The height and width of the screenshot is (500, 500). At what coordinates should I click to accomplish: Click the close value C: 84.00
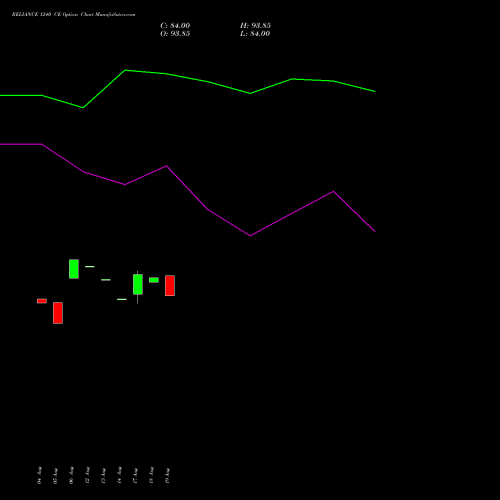(x=175, y=26)
